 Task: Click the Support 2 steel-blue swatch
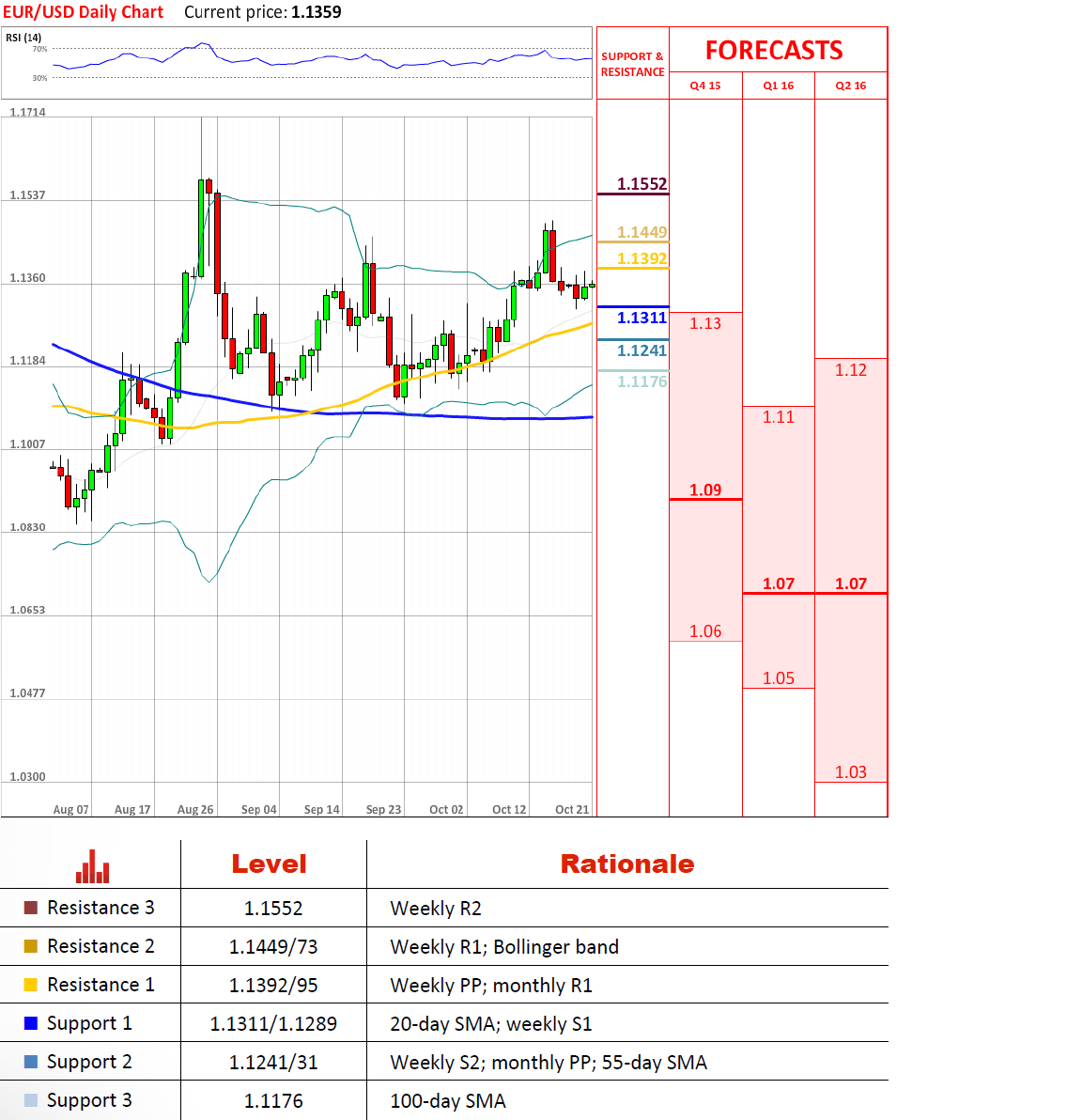[31, 1062]
